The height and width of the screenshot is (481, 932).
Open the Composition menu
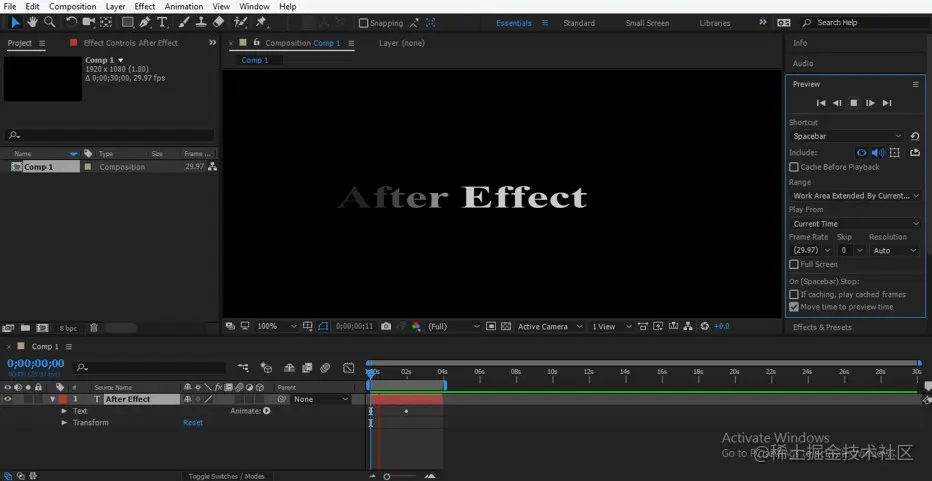[73, 7]
